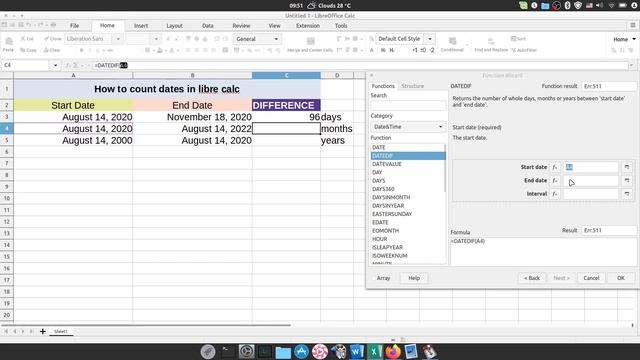
Task: Open the General number format dropdown
Action: (x=276, y=39)
